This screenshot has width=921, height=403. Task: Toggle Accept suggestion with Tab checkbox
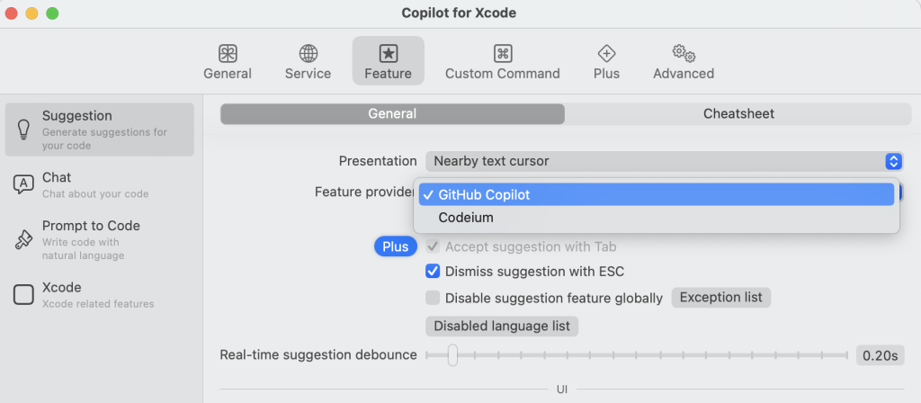(x=433, y=246)
